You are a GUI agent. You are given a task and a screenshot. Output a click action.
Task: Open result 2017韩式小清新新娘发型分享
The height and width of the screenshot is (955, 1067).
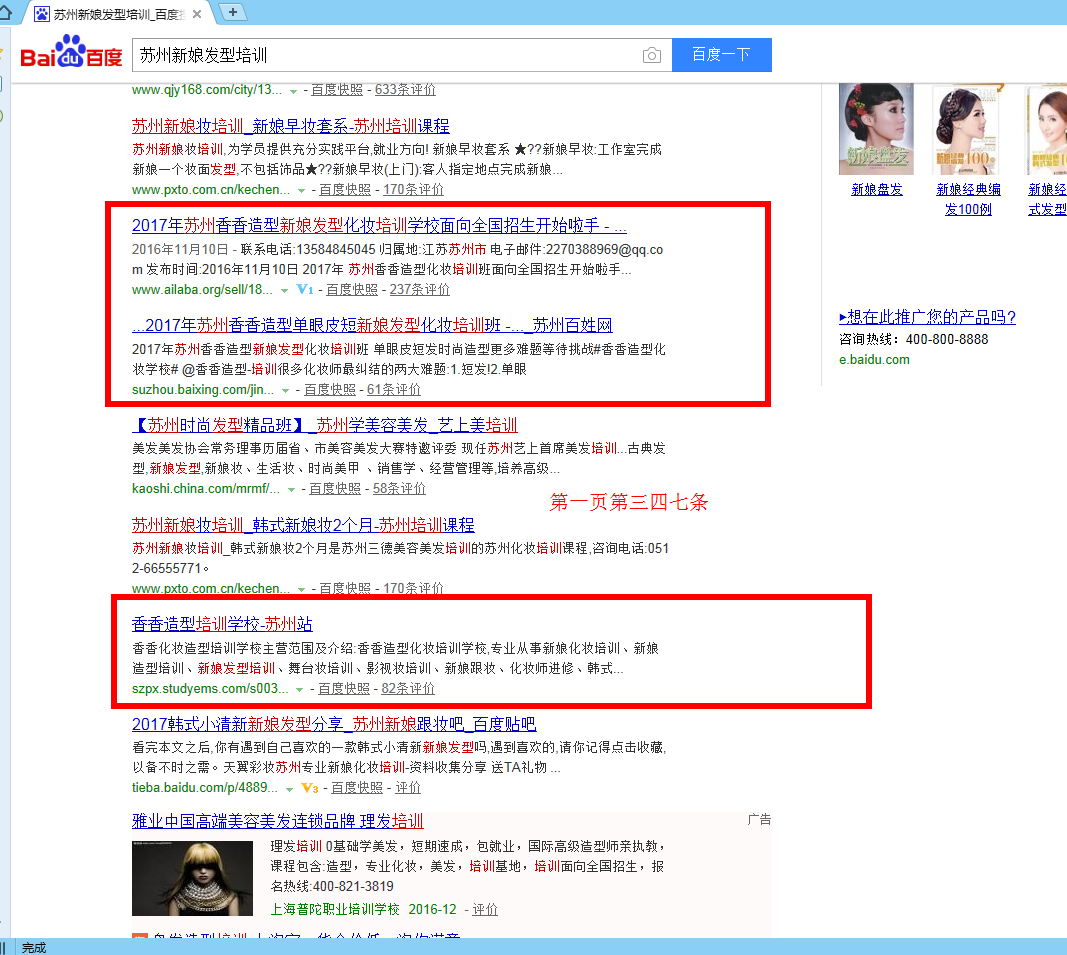point(334,724)
